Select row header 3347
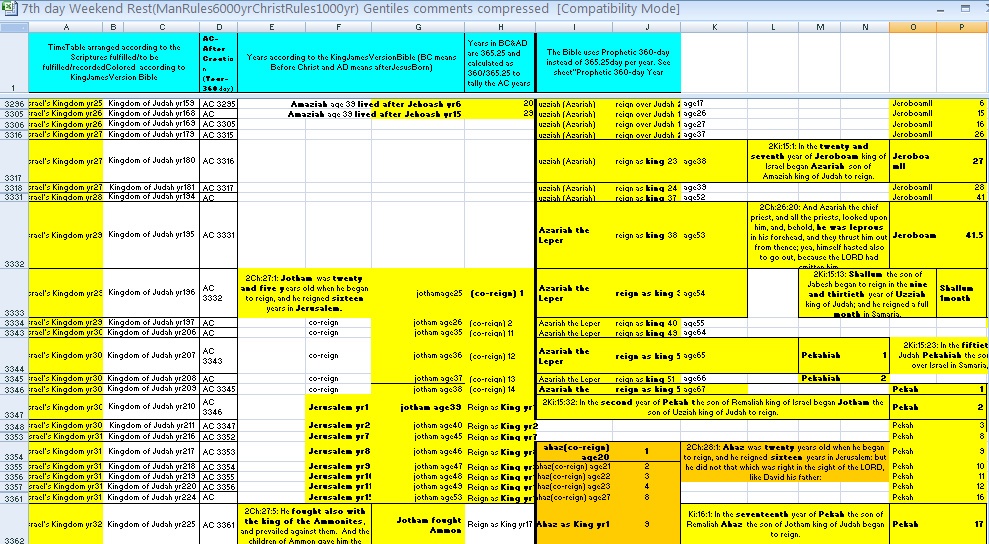This screenshot has width=989, height=544. (x=14, y=407)
